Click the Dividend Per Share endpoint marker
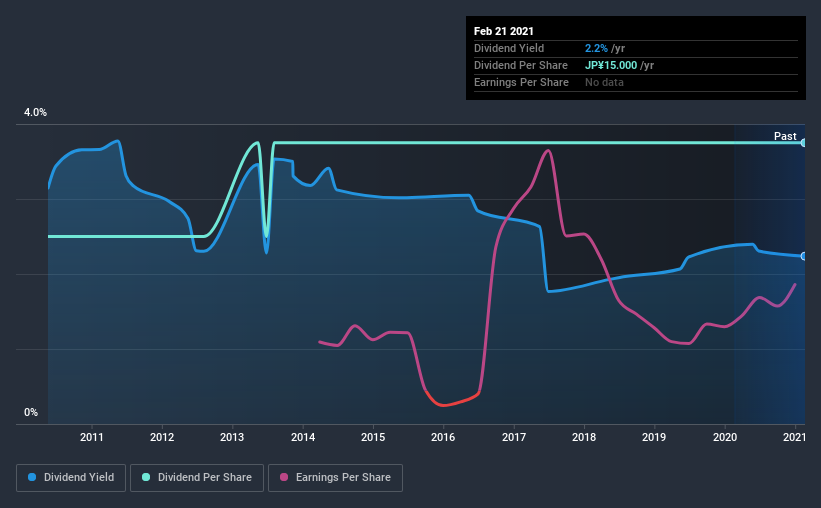Image resolution: width=821 pixels, height=508 pixels. pyautogui.click(x=803, y=142)
